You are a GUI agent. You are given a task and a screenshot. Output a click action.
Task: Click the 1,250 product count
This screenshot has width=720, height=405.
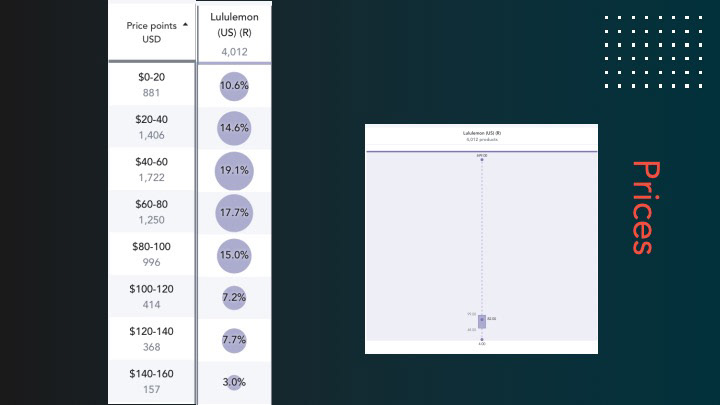click(x=151, y=220)
